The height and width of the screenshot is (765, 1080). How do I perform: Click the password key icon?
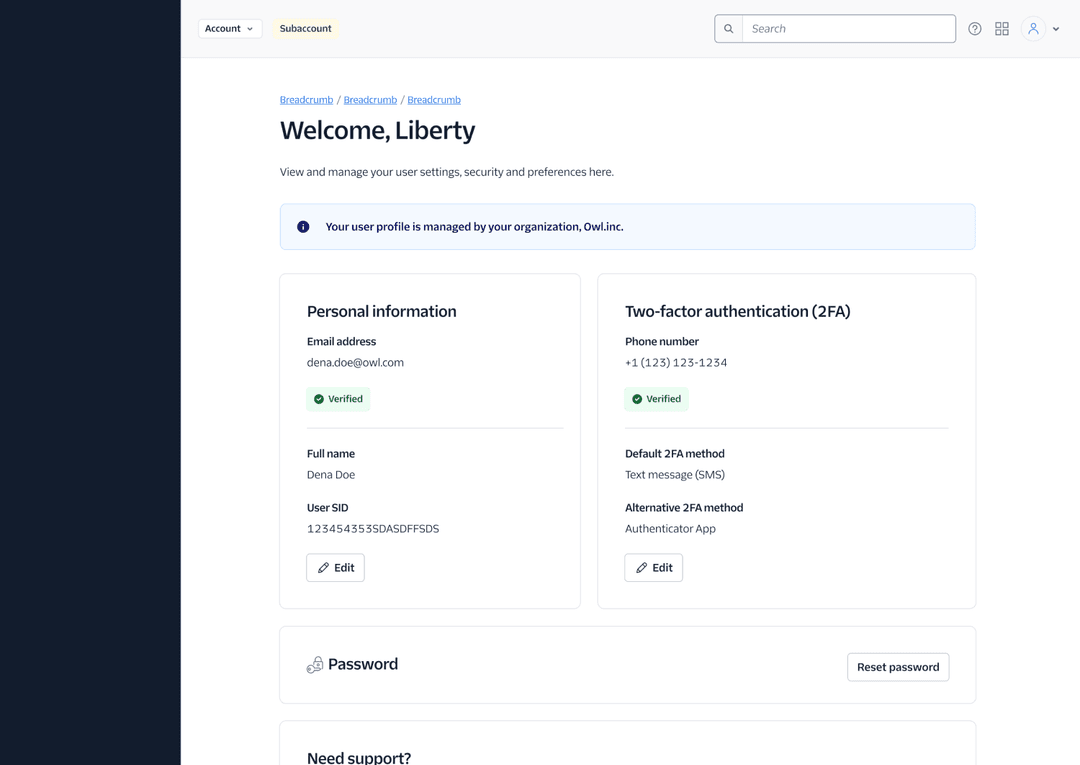(315, 665)
